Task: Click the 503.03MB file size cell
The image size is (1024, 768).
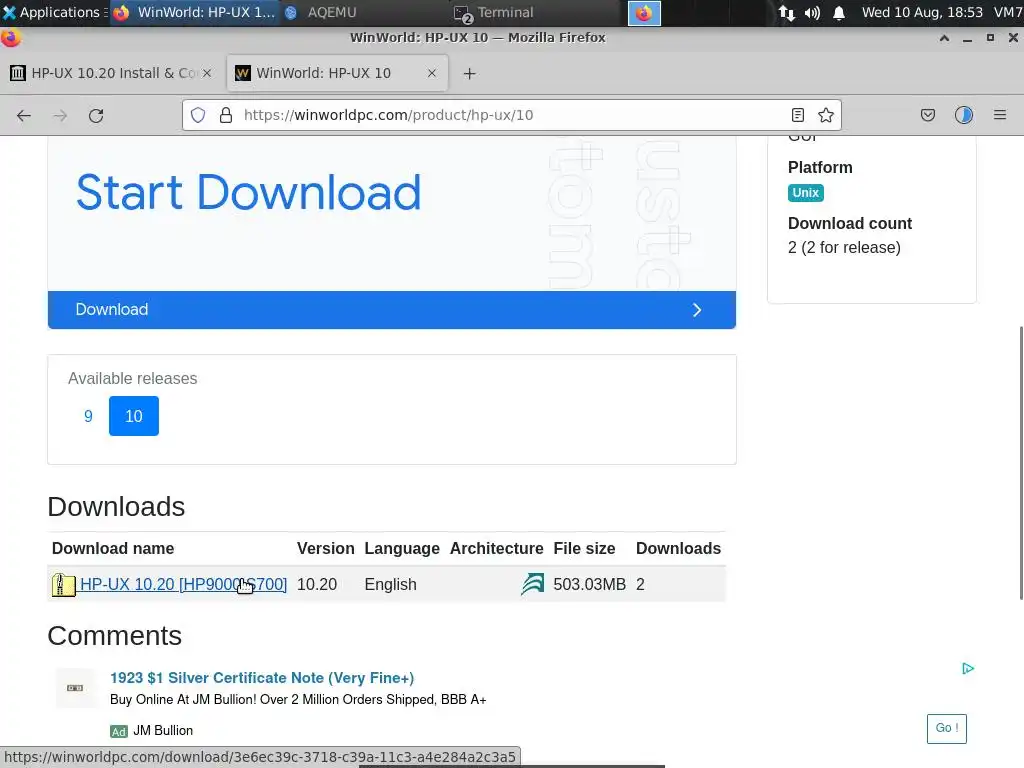Action: tap(589, 584)
